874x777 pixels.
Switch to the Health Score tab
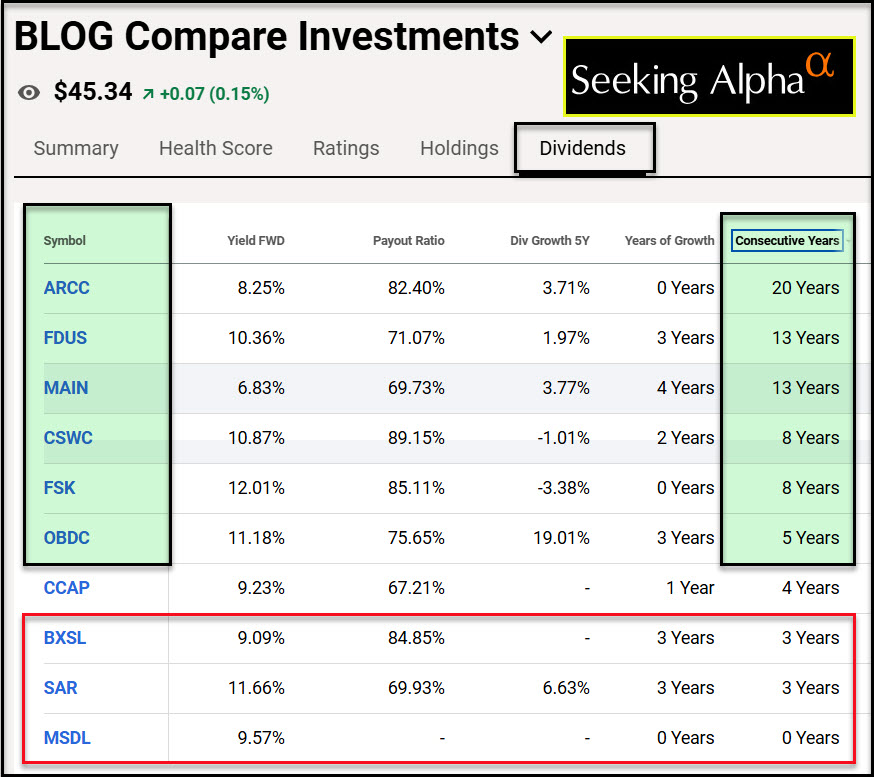tap(215, 149)
